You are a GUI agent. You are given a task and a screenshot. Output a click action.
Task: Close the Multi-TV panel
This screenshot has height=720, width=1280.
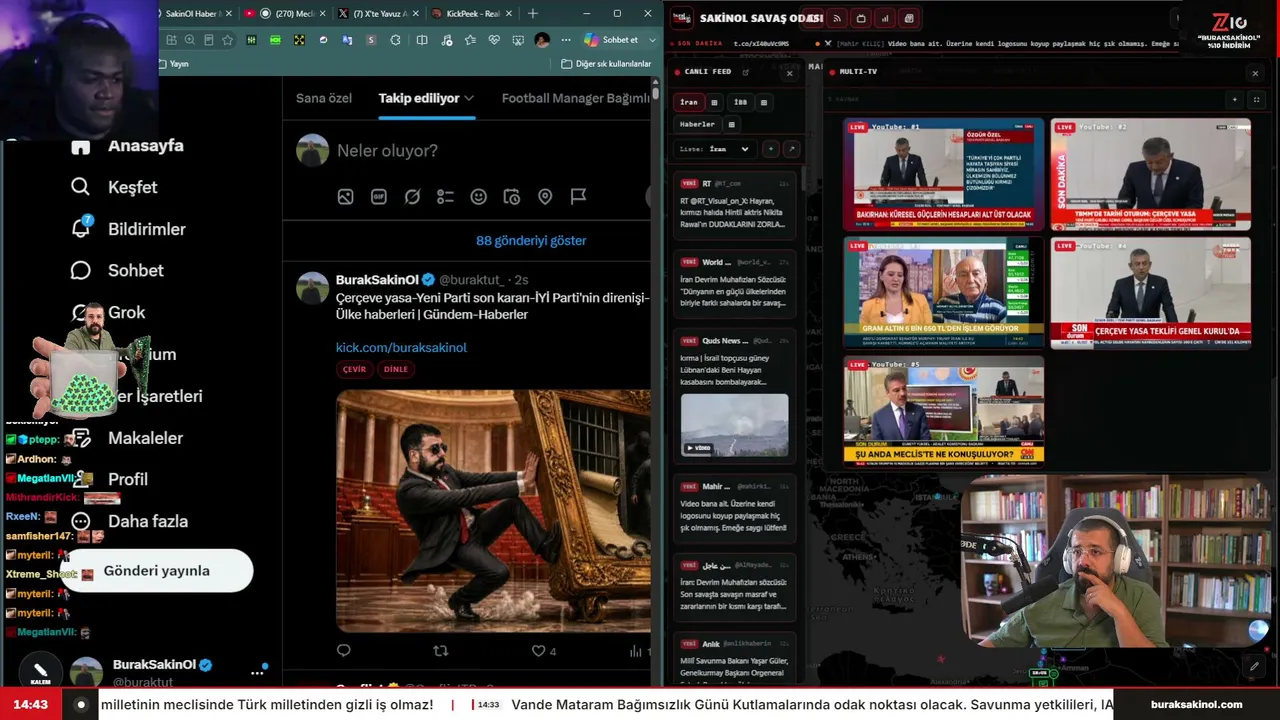click(x=1255, y=73)
